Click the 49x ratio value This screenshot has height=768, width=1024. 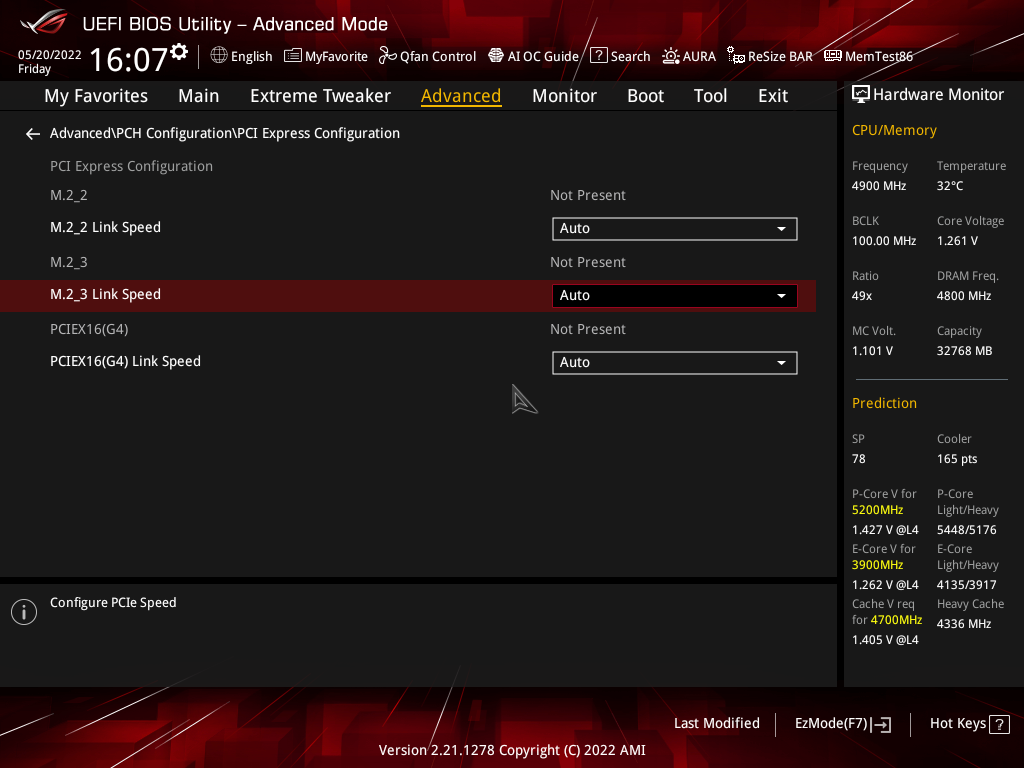[x=861, y=296]
